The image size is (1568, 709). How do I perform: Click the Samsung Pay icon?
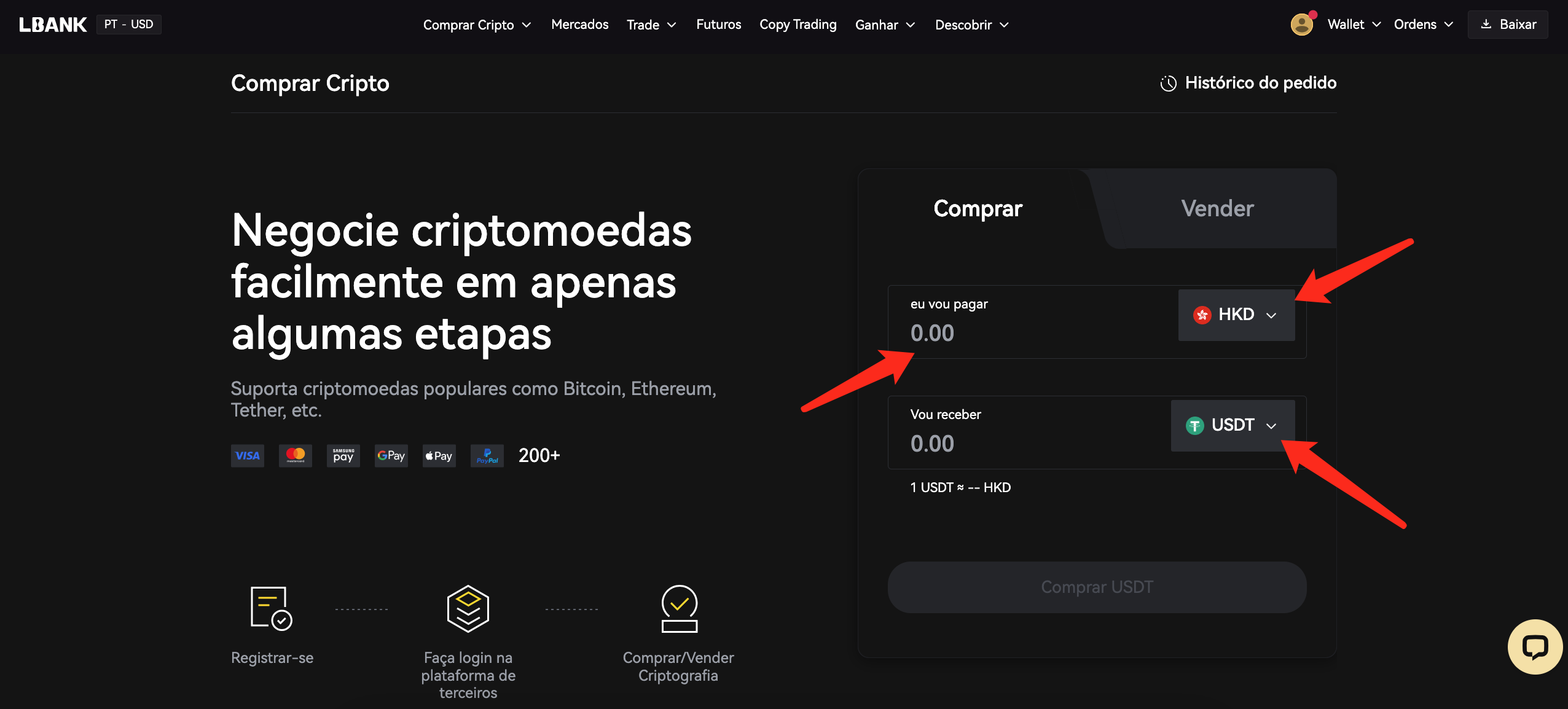pos(343,456)
